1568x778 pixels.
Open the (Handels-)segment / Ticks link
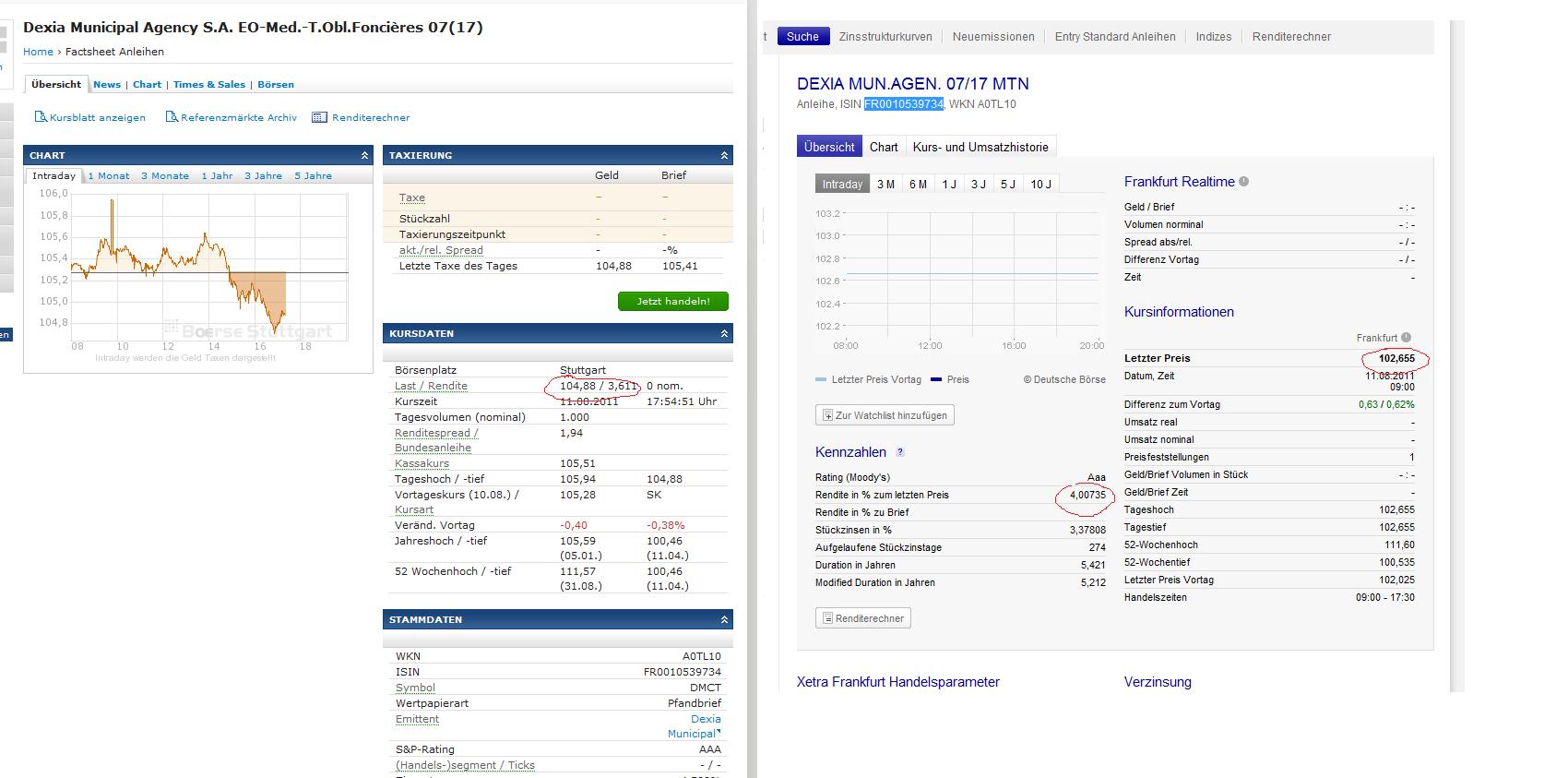pos(465,765)
